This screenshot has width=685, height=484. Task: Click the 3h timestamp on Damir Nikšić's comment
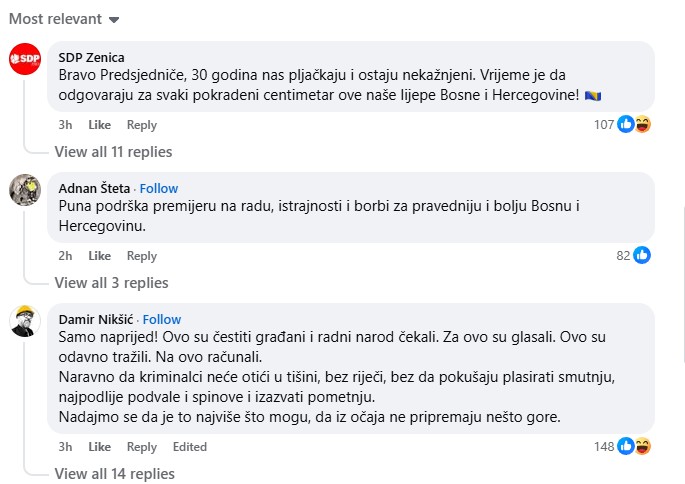coord(65,447)
